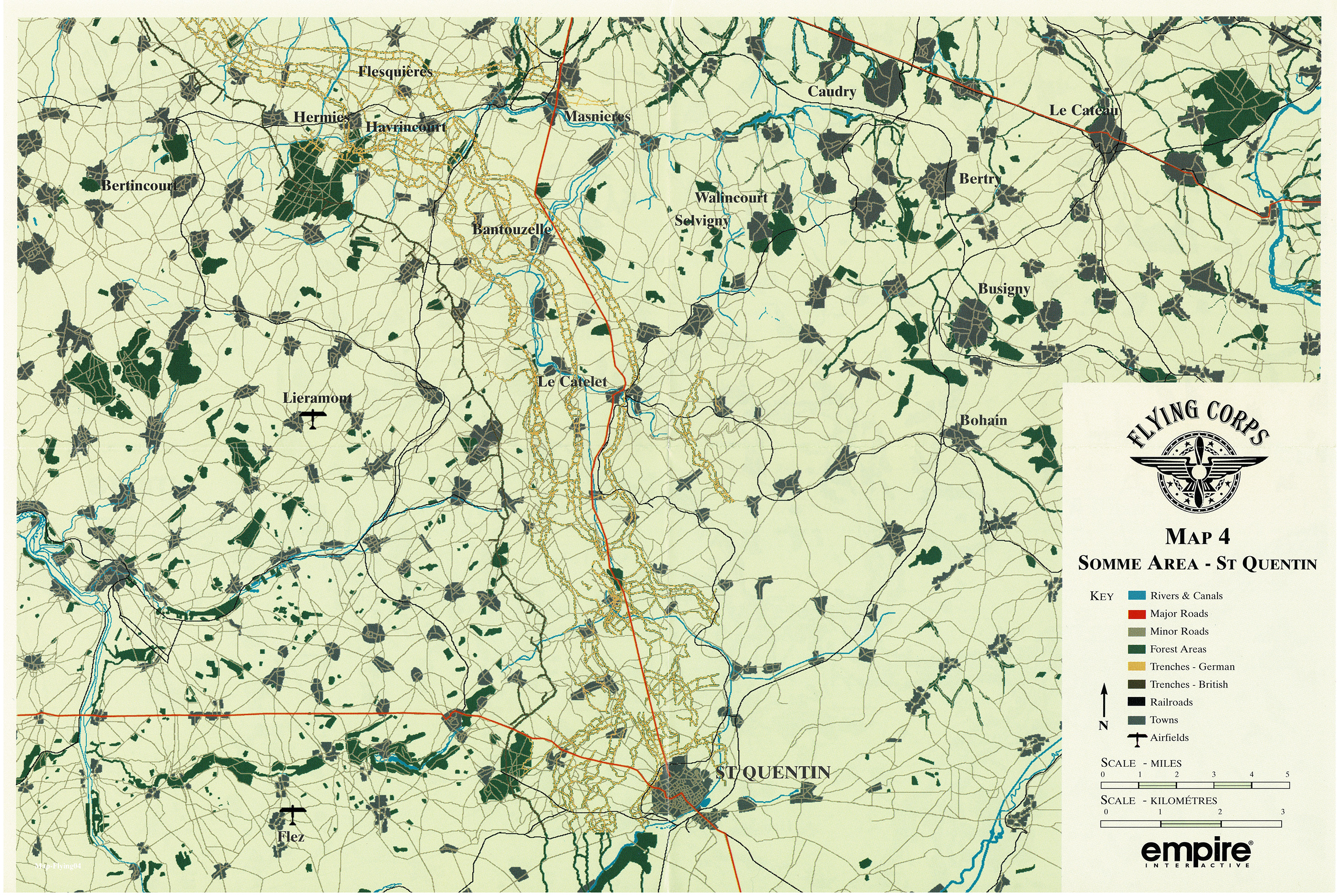Image resolution: width=1337 pixels, height=896 pixels.
Task: Click the Flesquières town label
Action: point(395,71)
